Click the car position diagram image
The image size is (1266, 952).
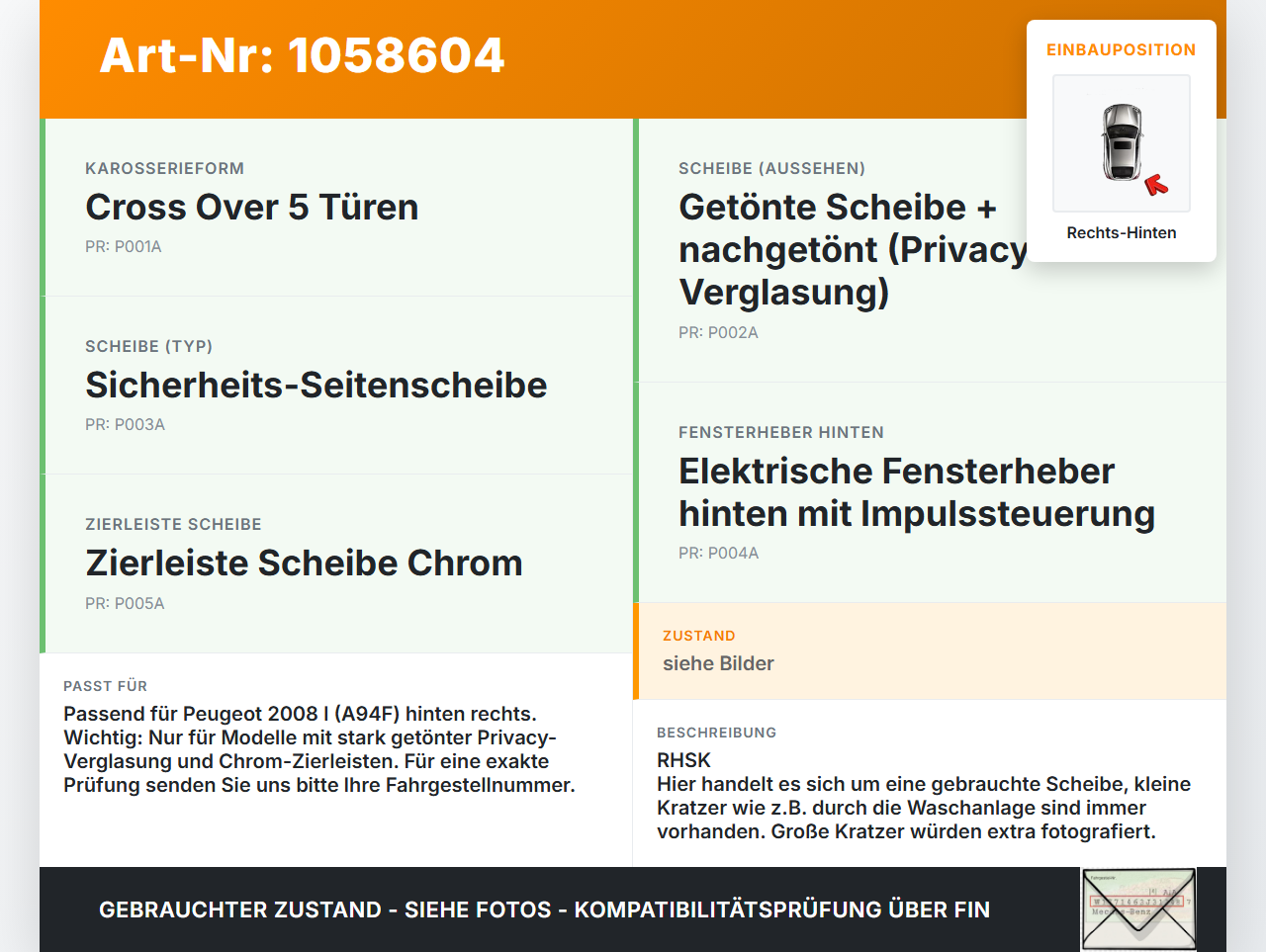(x=1122, y=143)
